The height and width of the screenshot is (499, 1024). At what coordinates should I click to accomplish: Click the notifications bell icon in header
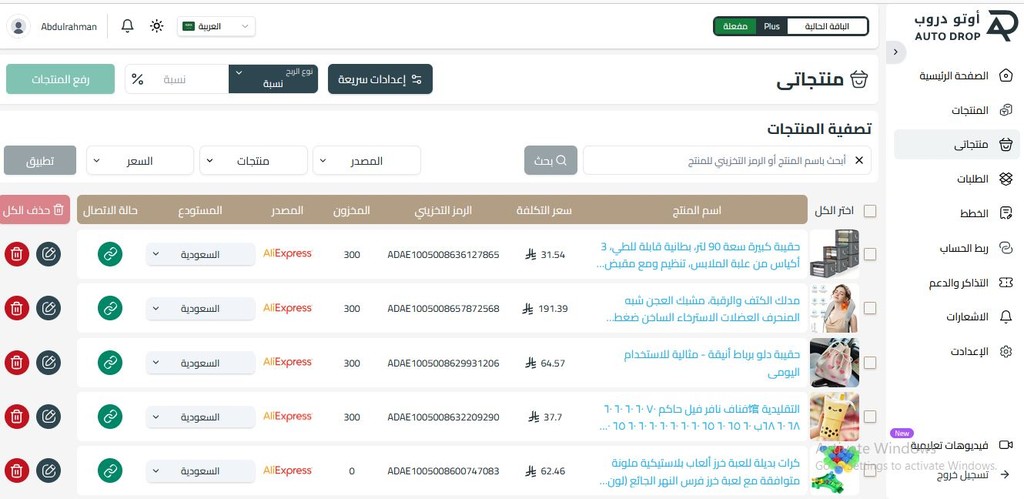[128, 26]
